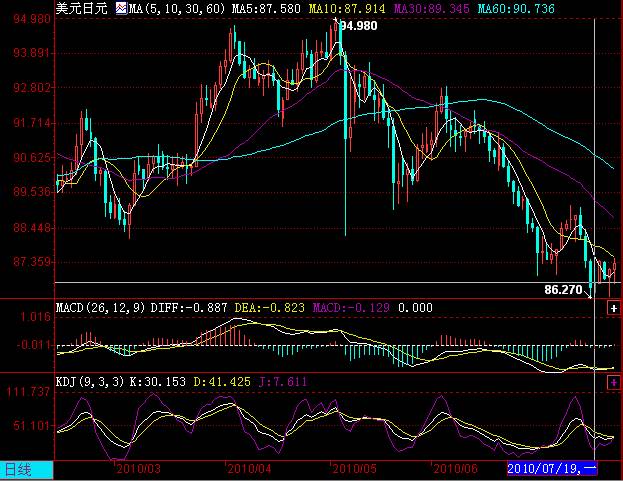Click the 88.448 price axis label
This screenshot has height=481, width=623.
32,228
